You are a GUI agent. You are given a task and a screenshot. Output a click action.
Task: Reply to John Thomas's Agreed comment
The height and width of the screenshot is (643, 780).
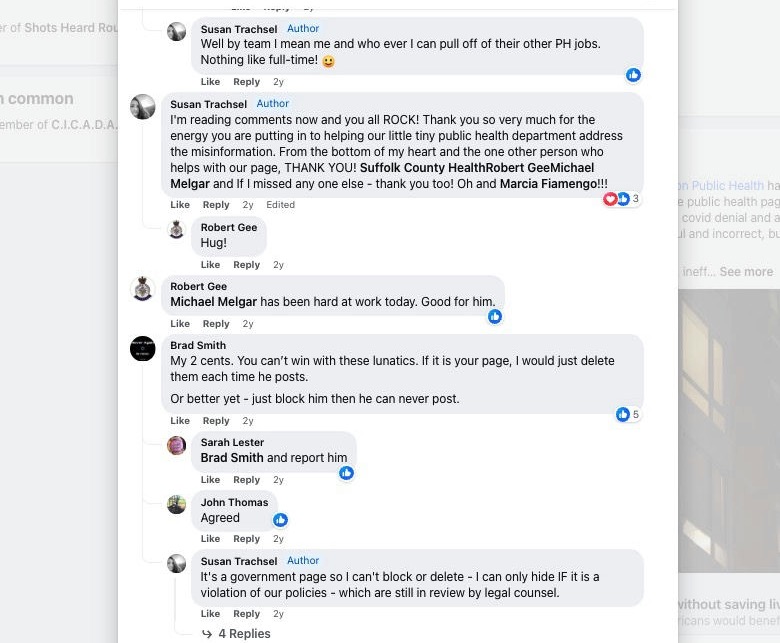(247, 539)
